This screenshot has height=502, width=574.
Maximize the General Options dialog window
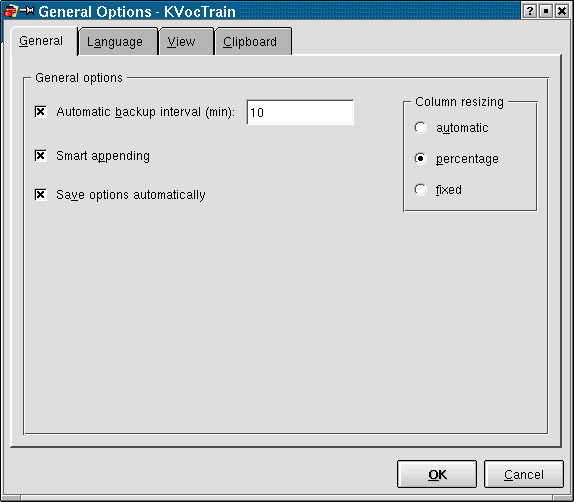pyautogui.click(x=545, y=11)
